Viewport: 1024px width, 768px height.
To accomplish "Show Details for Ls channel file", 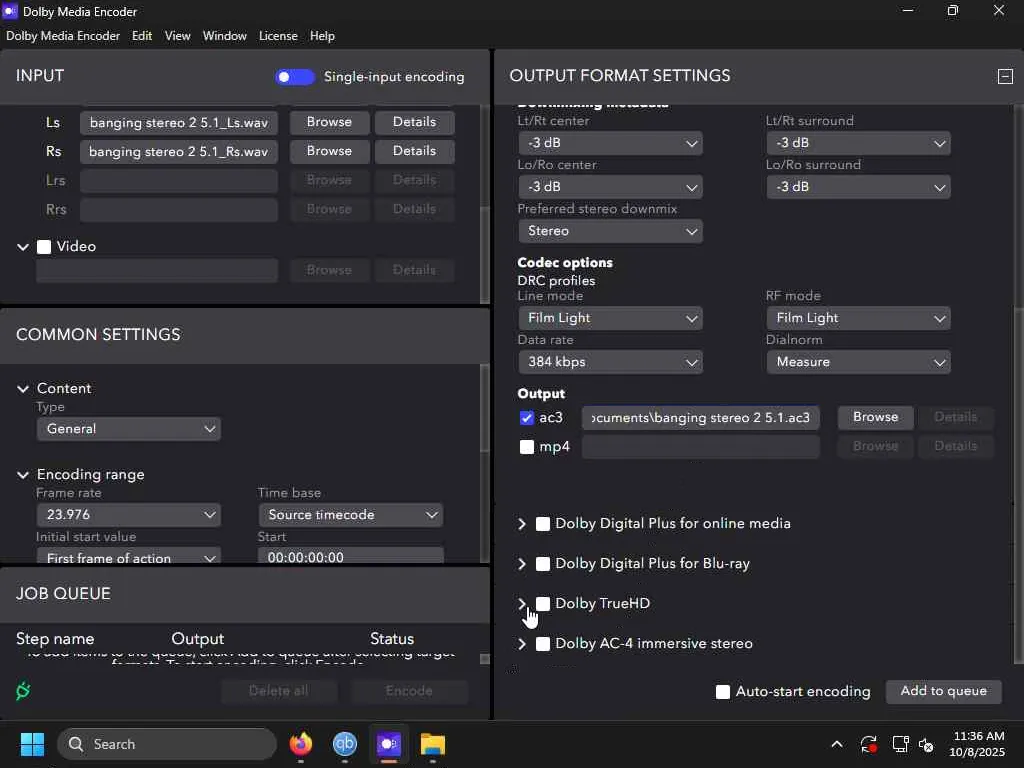I will [414, 122].
